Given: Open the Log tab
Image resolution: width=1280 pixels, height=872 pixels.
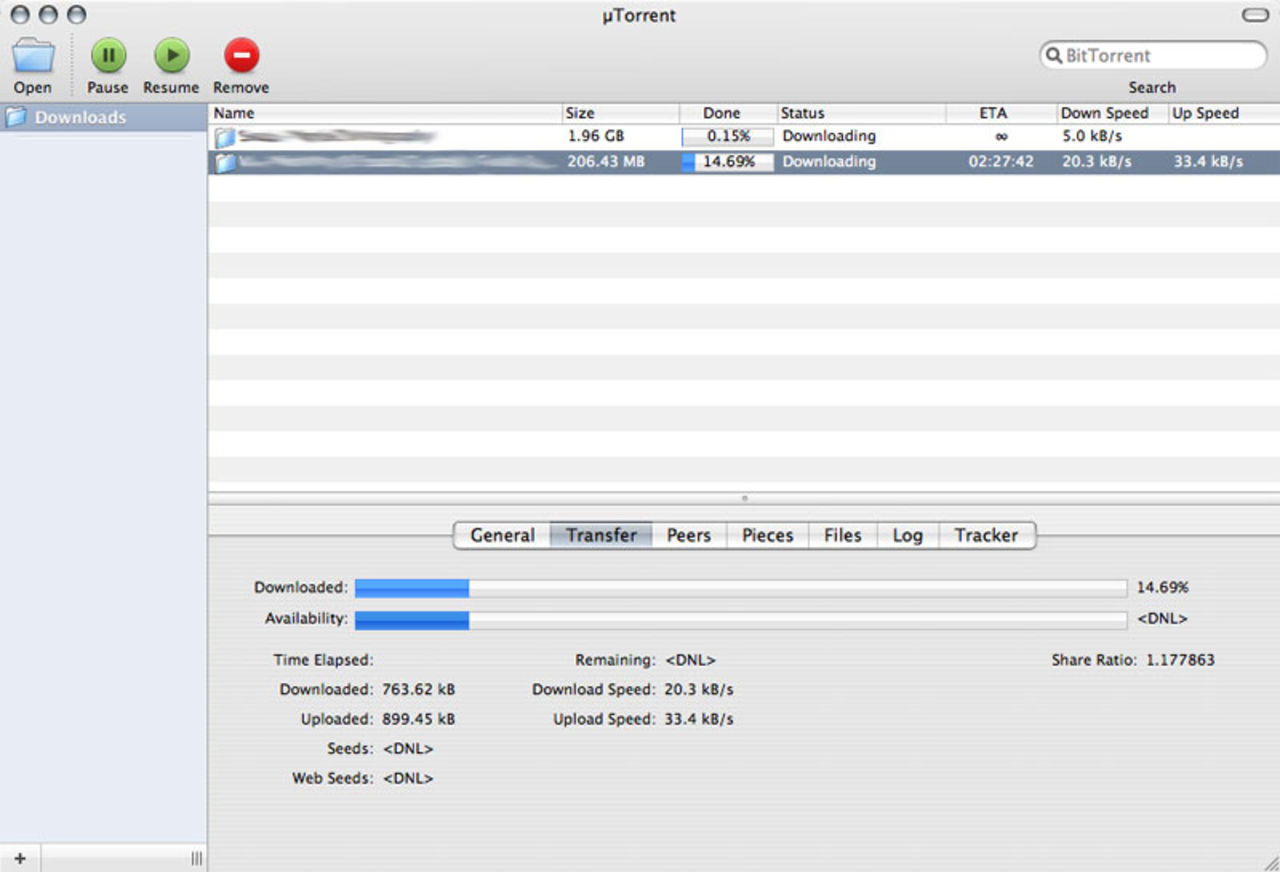Looking at the screenshot, I should click(x=906, y=535).
